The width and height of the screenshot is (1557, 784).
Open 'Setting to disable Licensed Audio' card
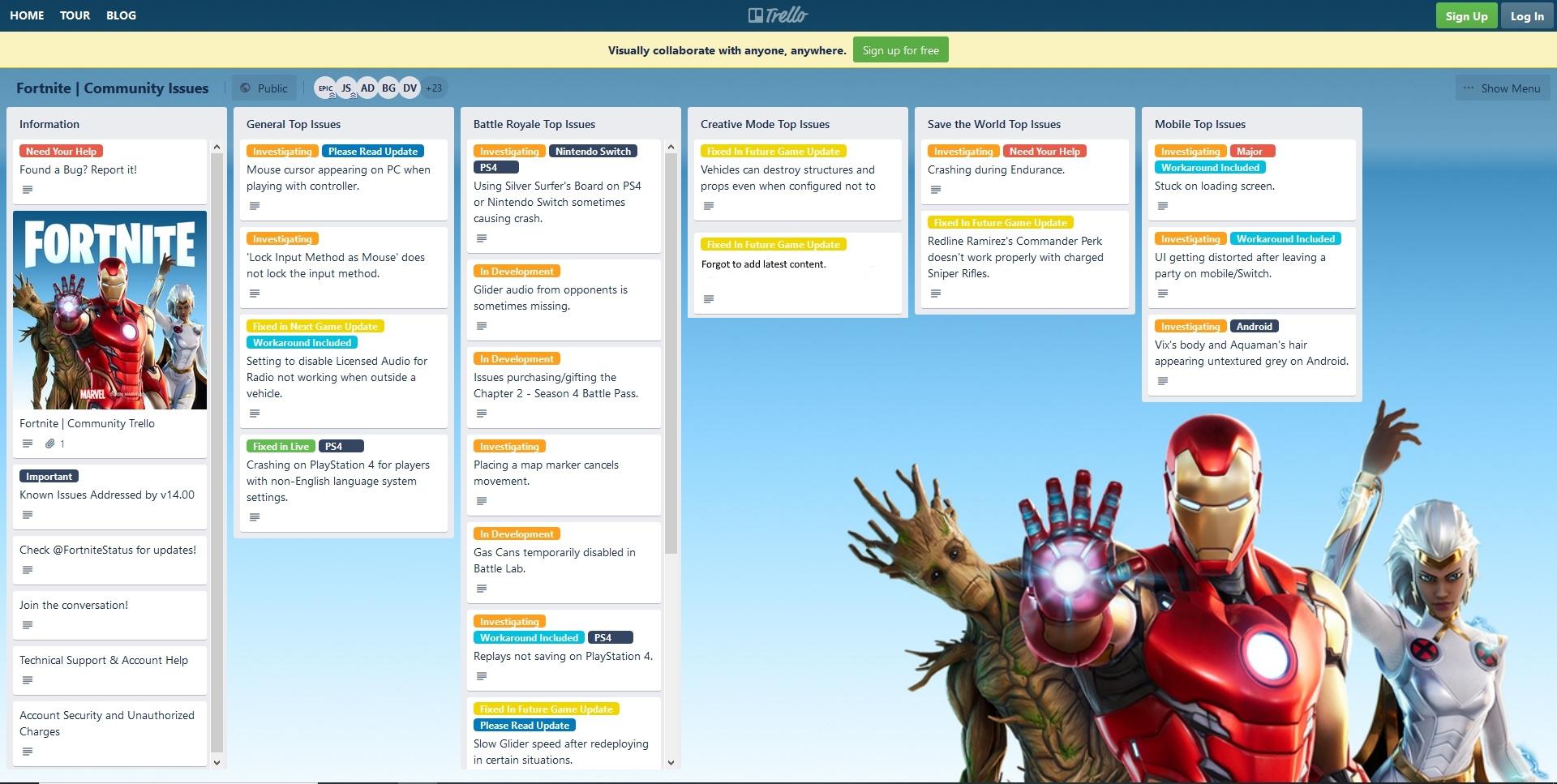tap(343, 371)
